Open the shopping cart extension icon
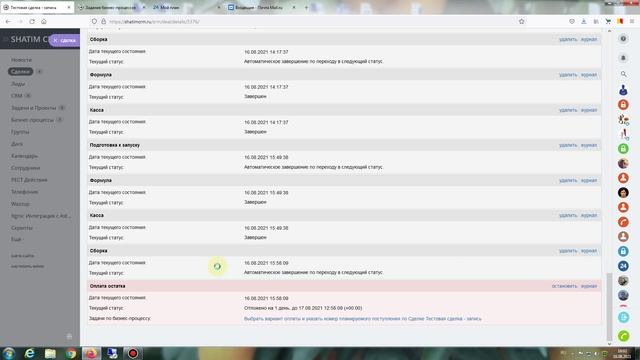The image size is (640, 360). coord(608,21)
